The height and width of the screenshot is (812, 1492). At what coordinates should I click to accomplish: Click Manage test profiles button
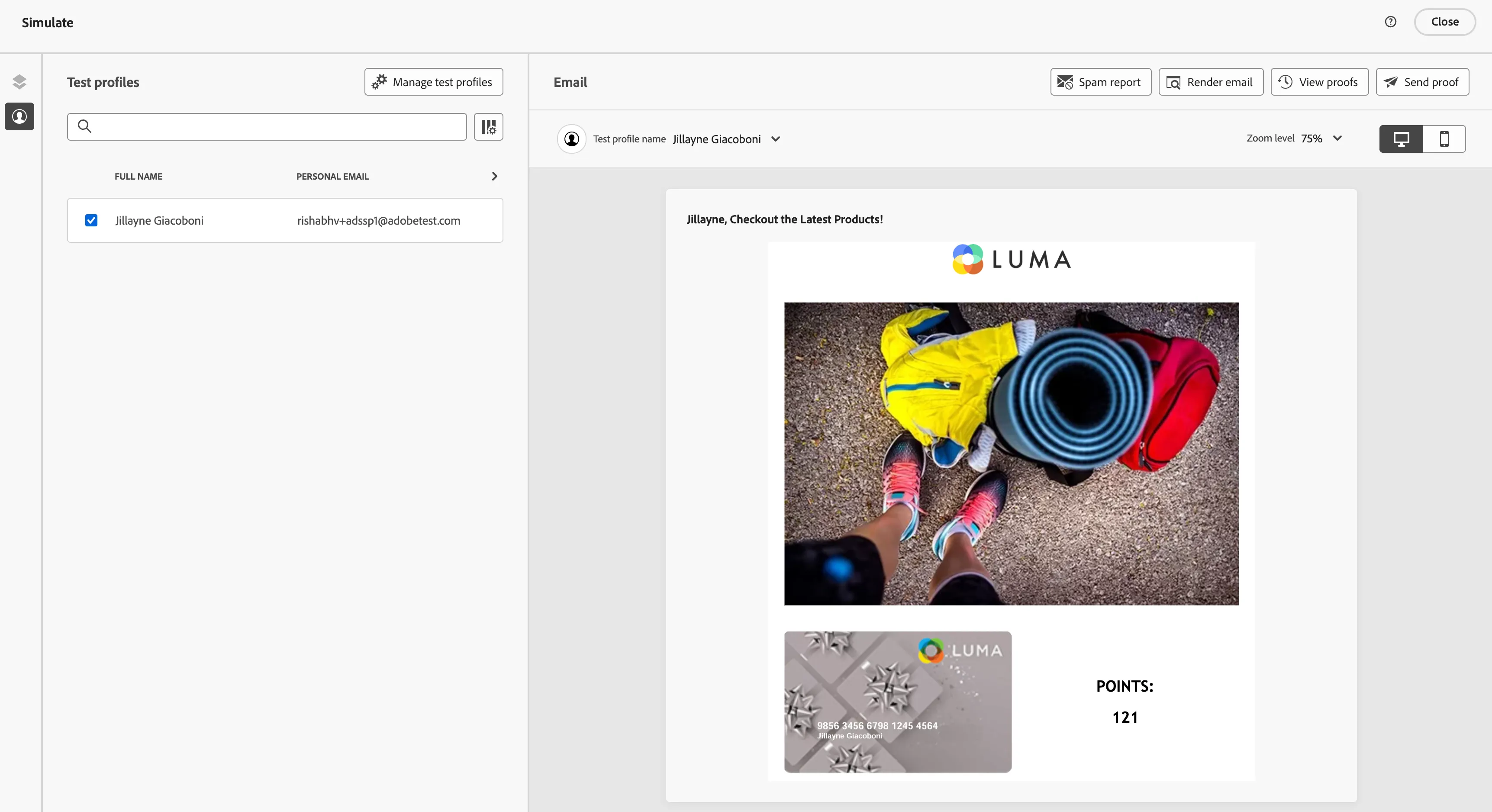pyautogui.click(x=433, y=82)
